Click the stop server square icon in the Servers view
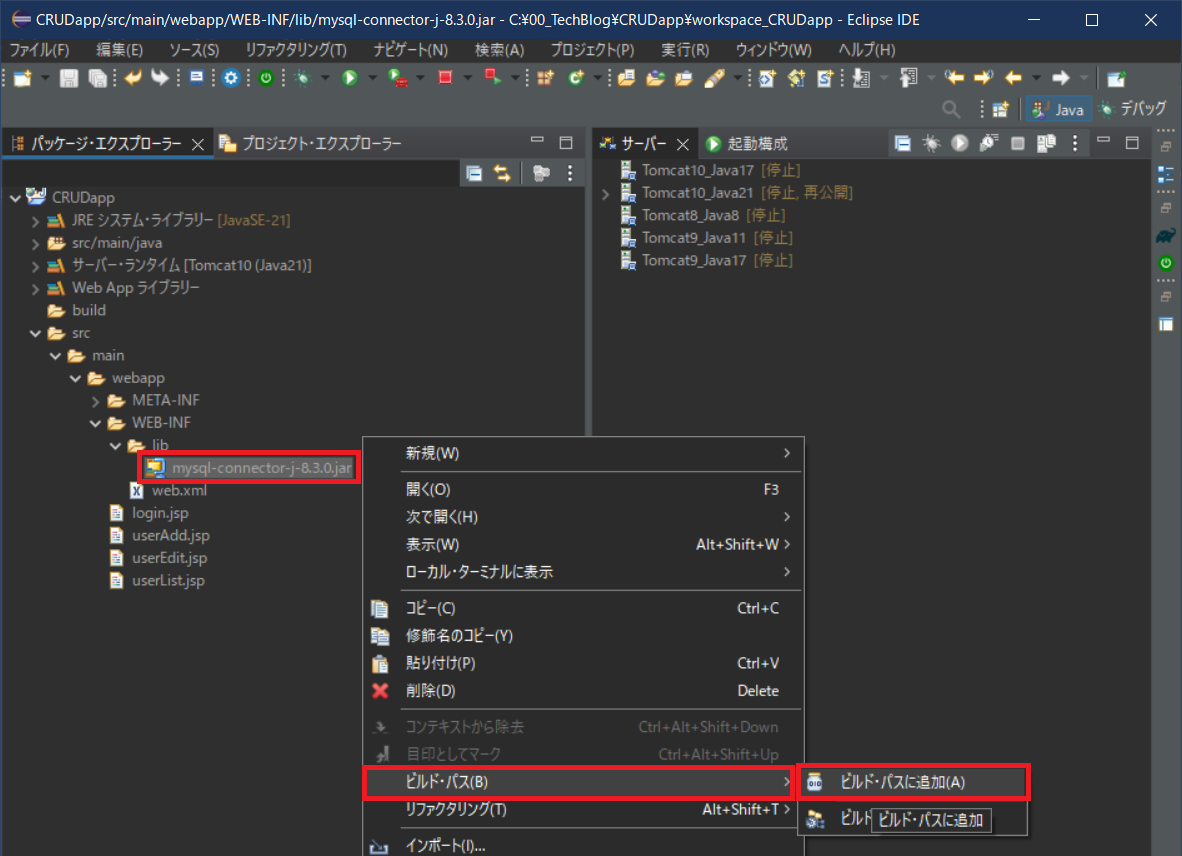 tap(1018, 143)
